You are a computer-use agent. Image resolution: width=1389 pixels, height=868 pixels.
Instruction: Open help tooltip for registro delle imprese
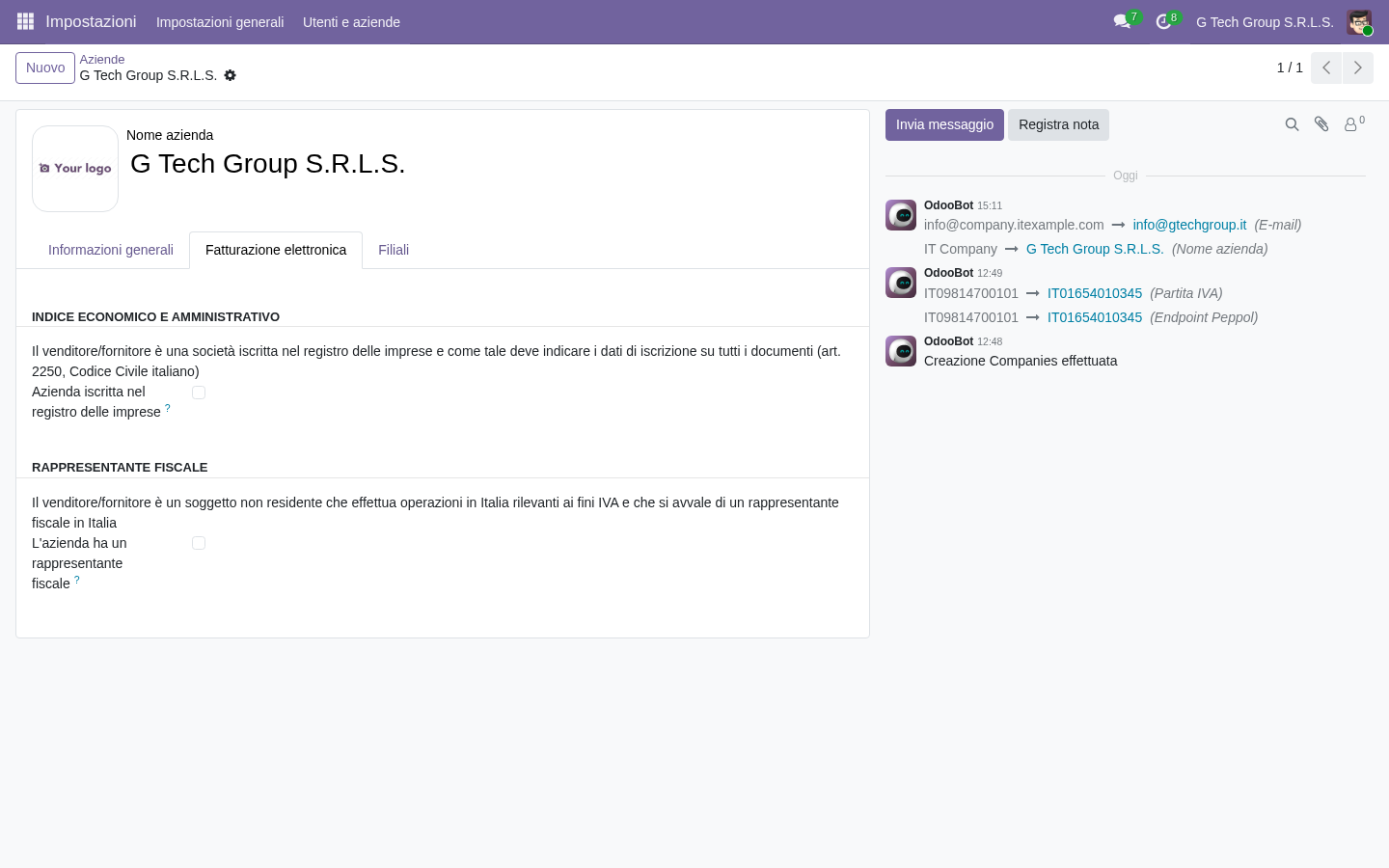[x=167, y=408]
